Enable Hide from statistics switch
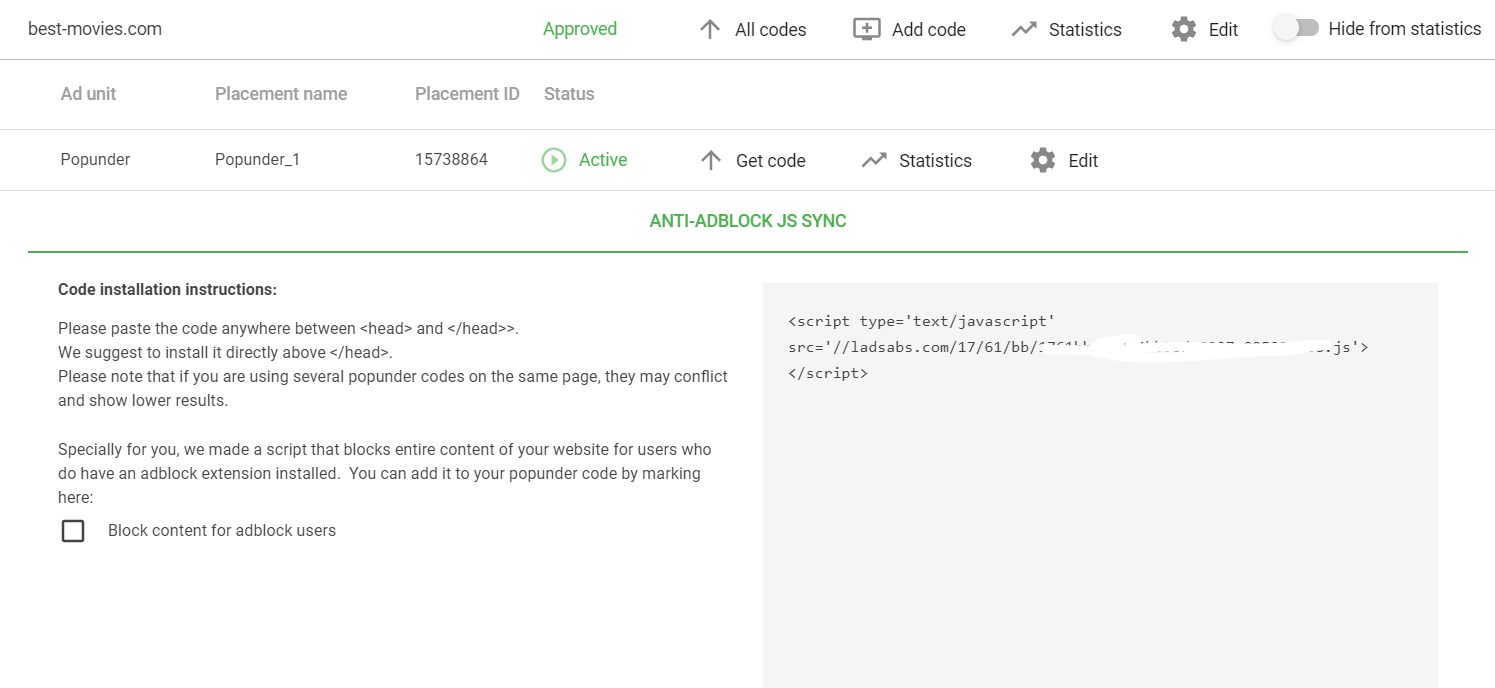This screenshot has height=688, width=1495. click(x=1296, y=29)
